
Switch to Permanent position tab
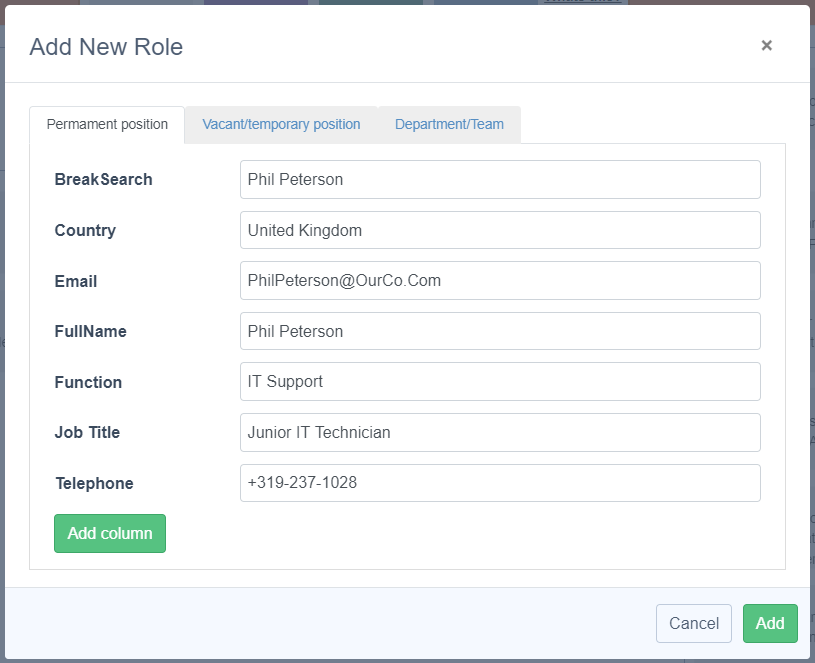tap(107, 125)
